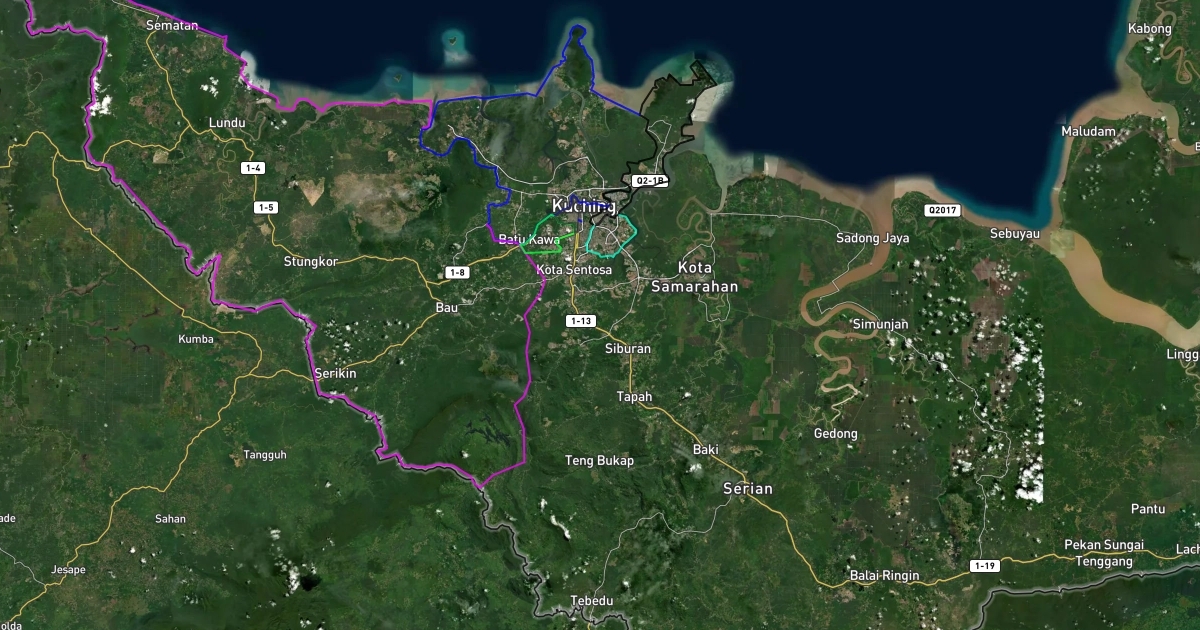The height and width of the screenshot is (630, 1200).
Task: Click the Batu Kawa label
Action: click(x=529, y=240)
